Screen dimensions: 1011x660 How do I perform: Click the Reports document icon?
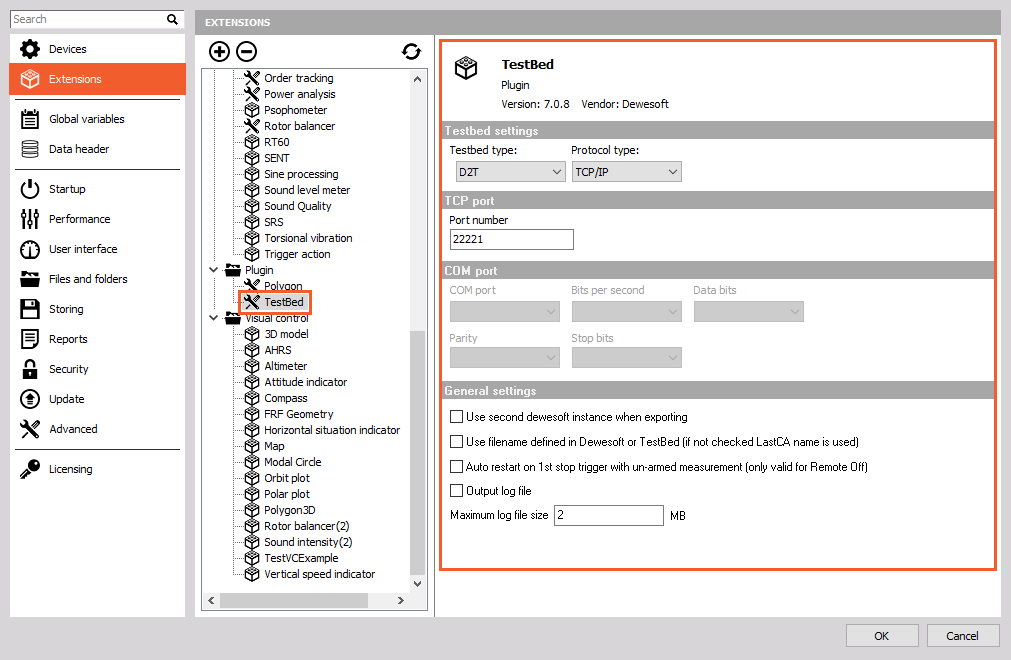pos(30,339)
